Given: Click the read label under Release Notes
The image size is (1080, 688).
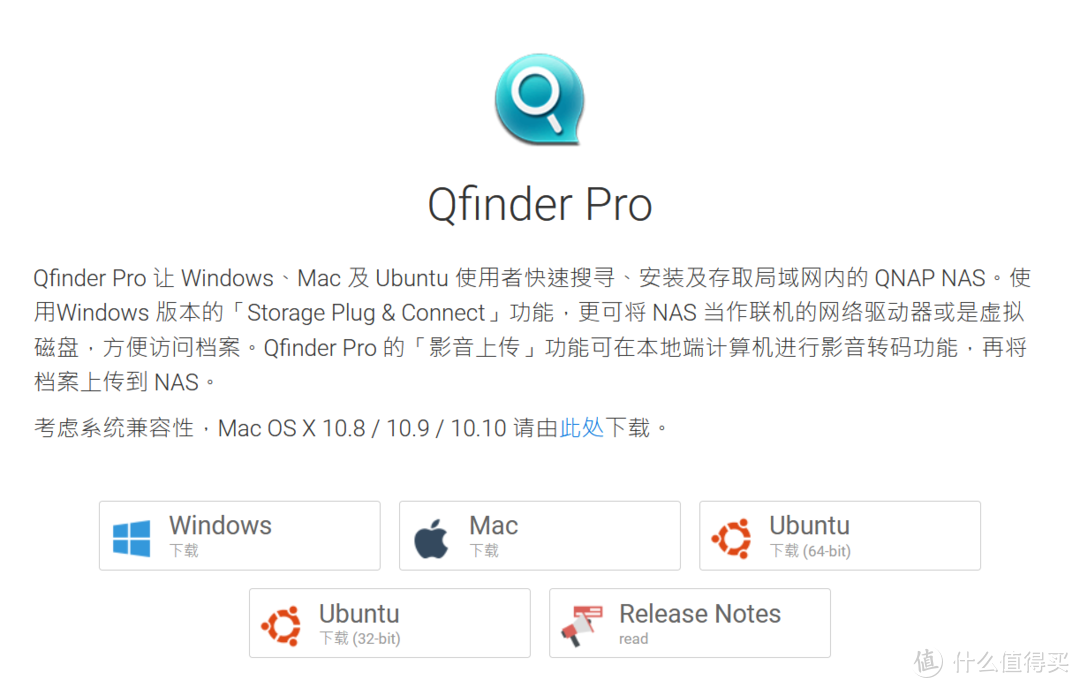Looking at the screenshot, I should [634, 639].
